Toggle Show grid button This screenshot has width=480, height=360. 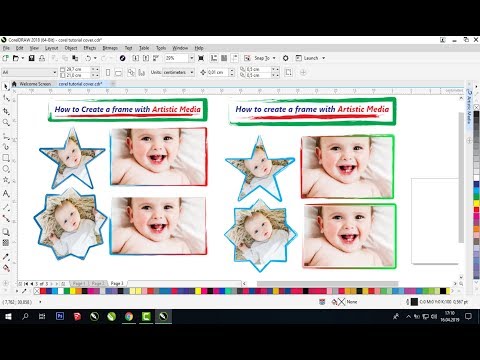tap(224, 58)
